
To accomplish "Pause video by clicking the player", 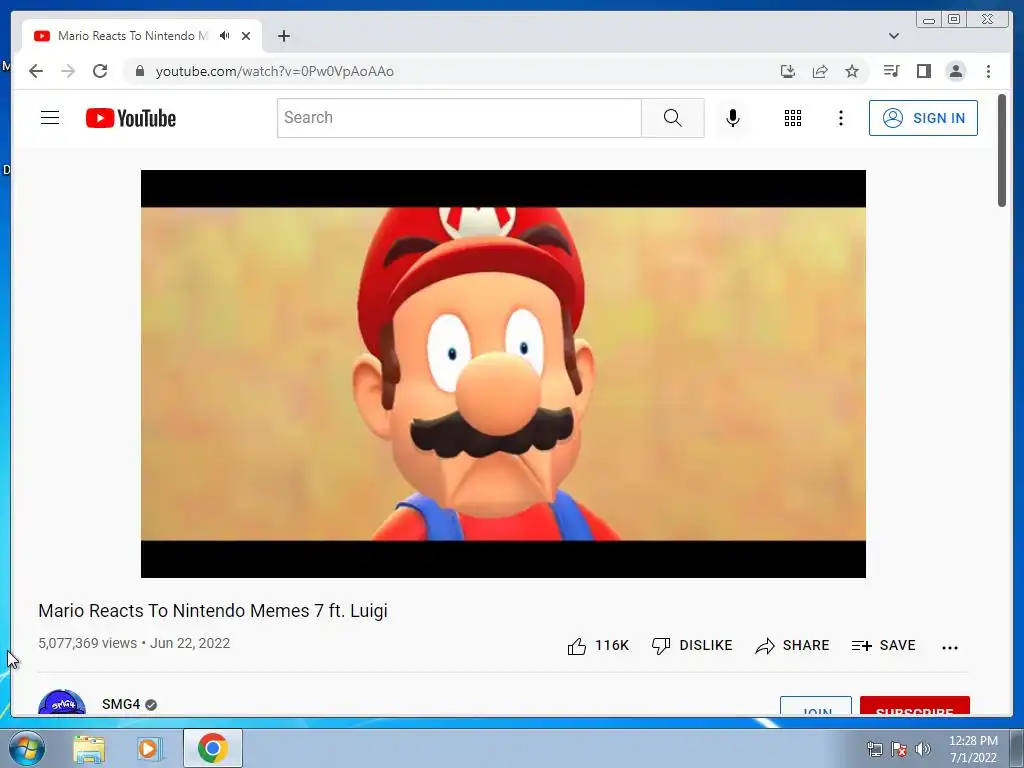I will pos(504,374).
